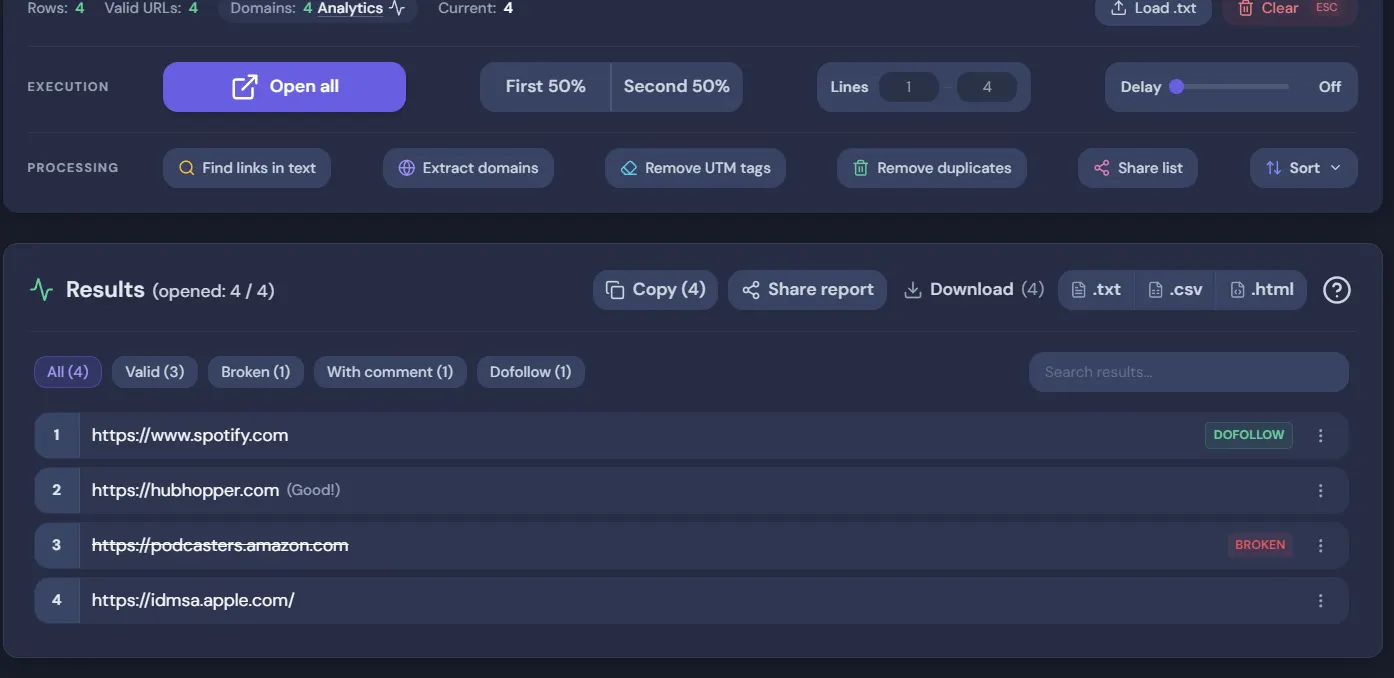Viewport: 1394px width, 678px height.
Task: Select the Valid (3) filter tab
Action: pyautogui.click(x=155, y=372)
